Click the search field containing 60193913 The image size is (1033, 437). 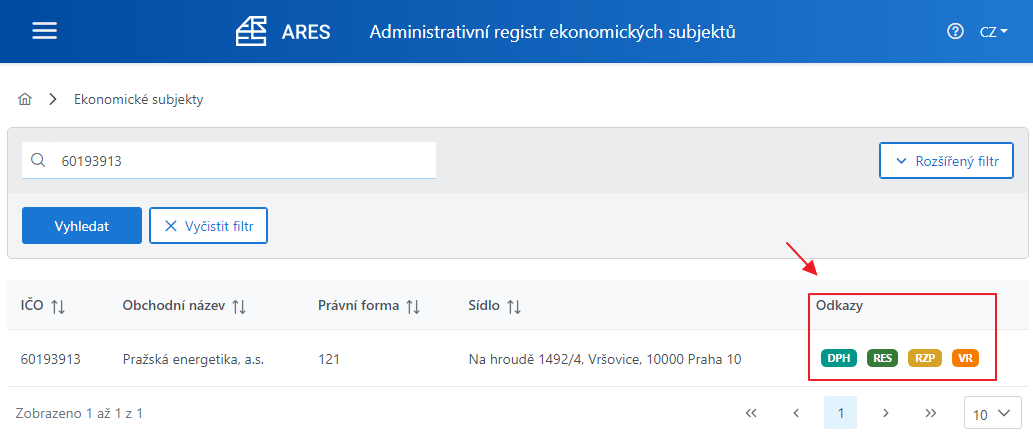229,160
